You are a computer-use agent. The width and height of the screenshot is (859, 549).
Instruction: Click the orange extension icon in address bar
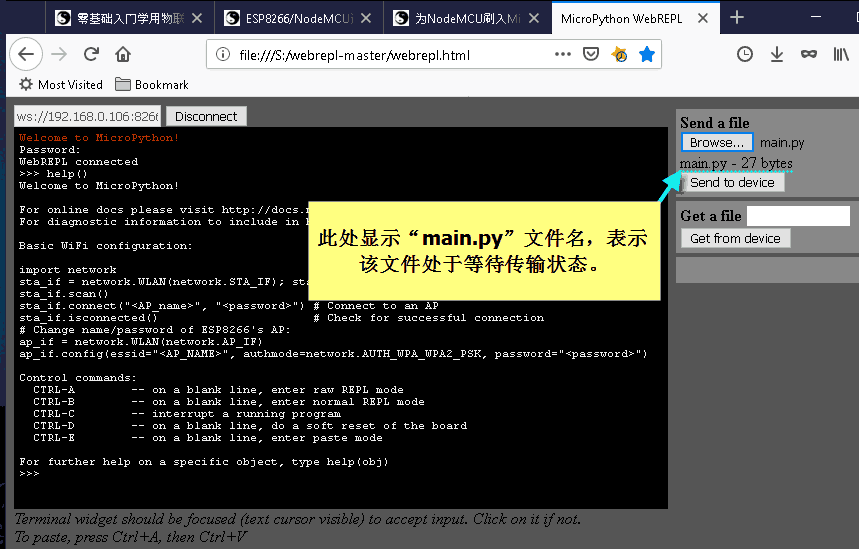coord(619,54)
